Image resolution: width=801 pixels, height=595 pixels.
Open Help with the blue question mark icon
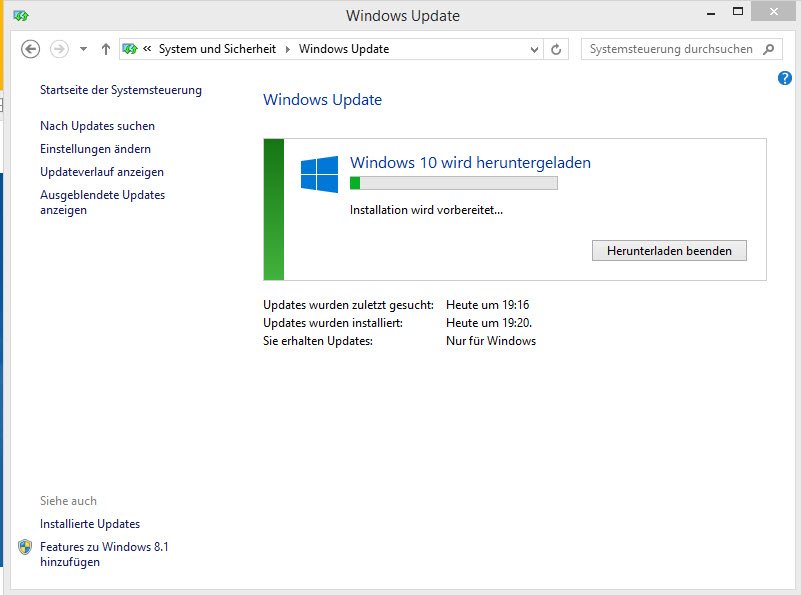click(785, 78)
